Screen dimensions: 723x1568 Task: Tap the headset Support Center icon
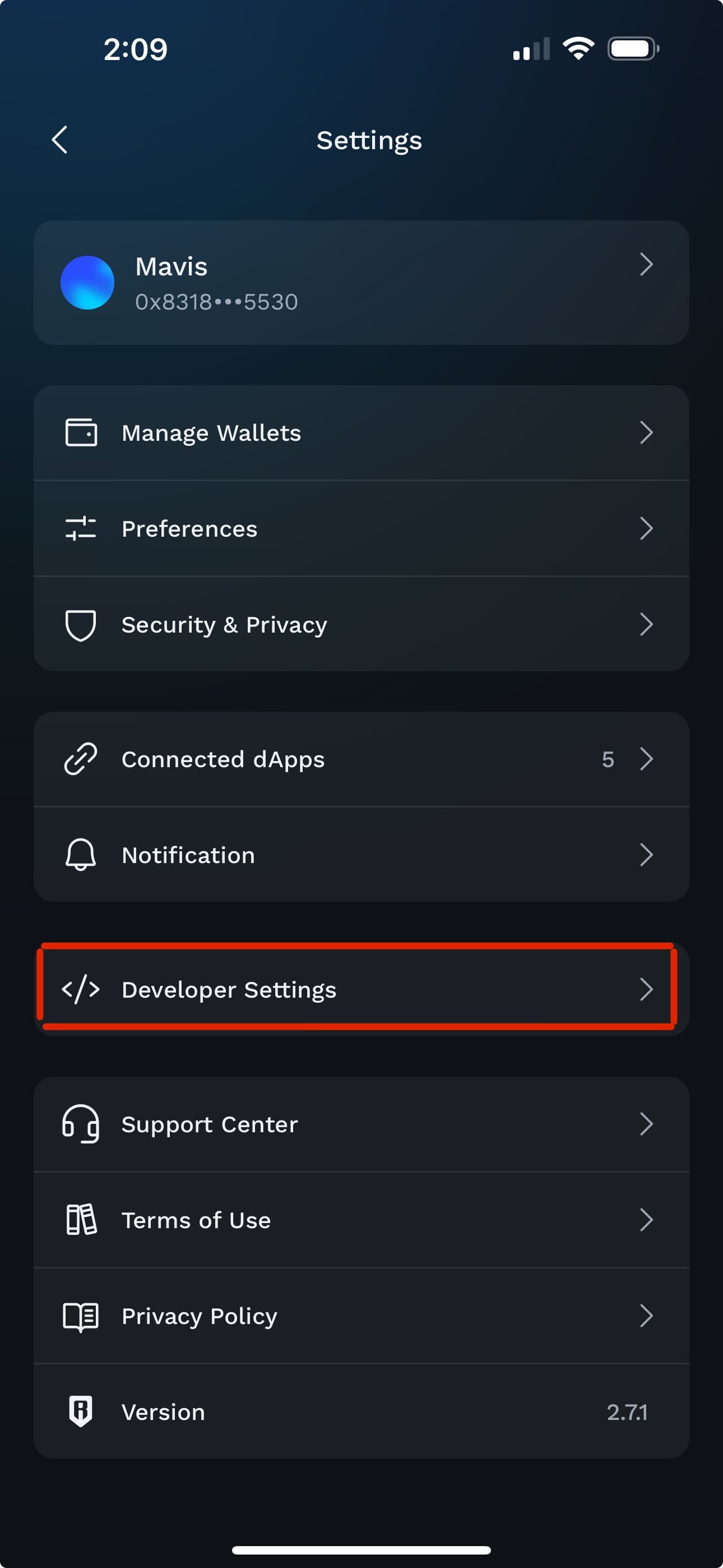[x=81, y=1124]
